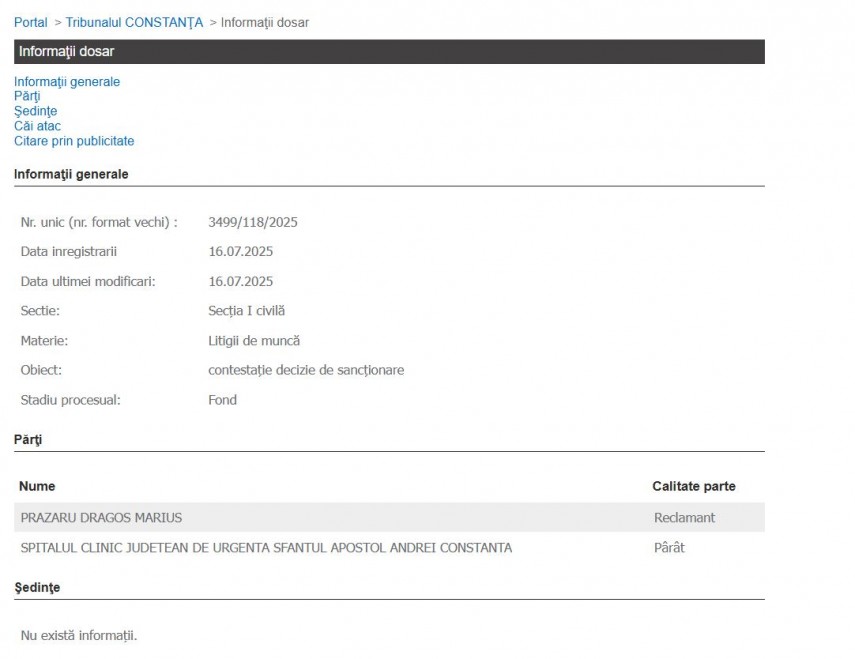Select breadcrumb text Informații dosar
The width and height of the screenshot is (855, 659).
click(x=265, y=22)
